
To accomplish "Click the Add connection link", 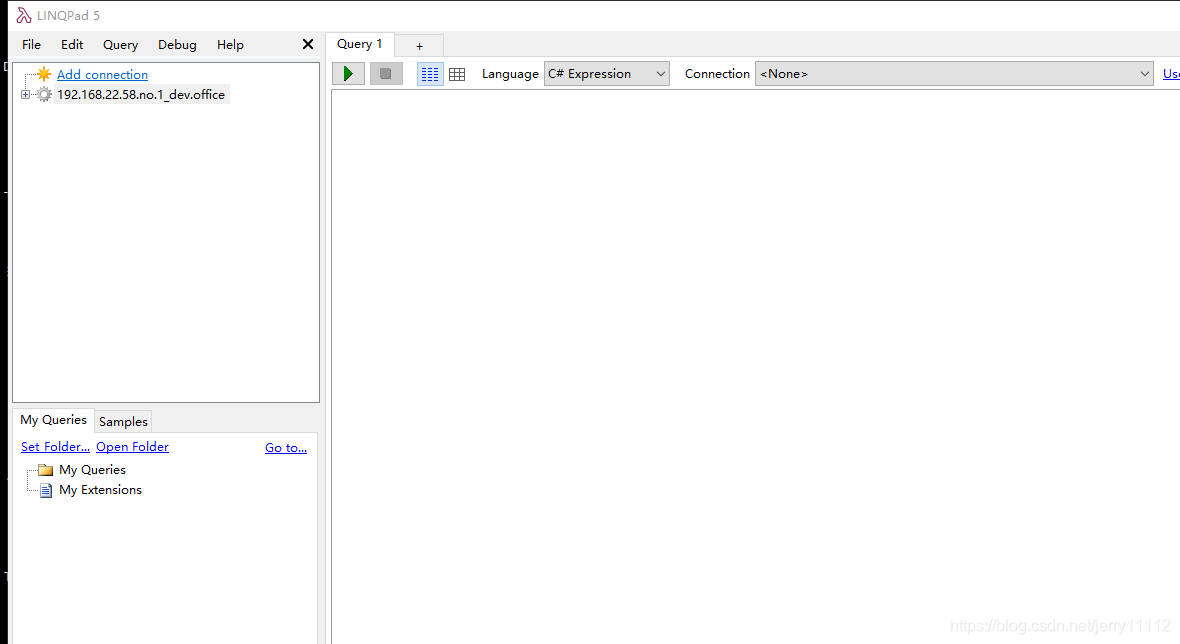I will (x=102, y=74).
